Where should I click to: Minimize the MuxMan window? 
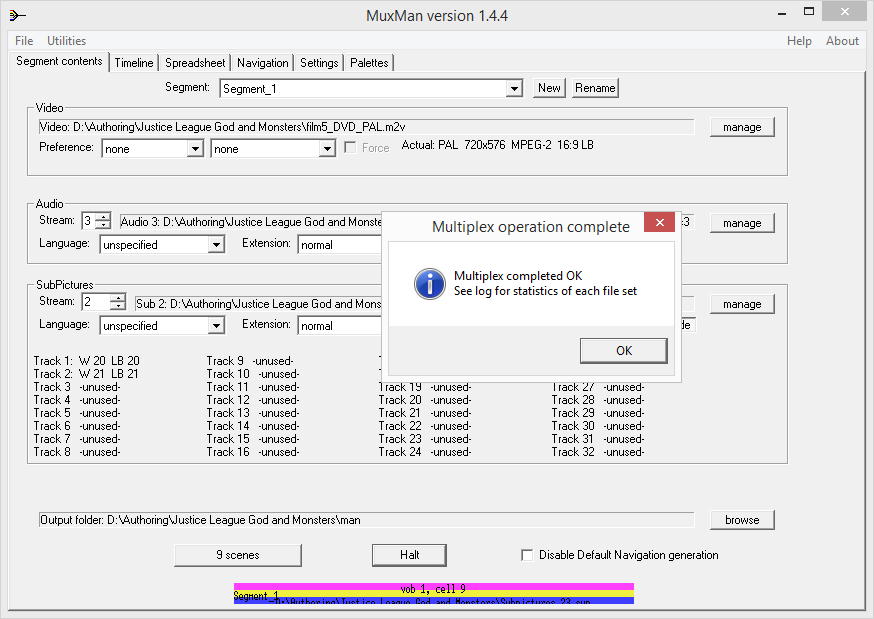pyautogui.click(x=782, y=12)
